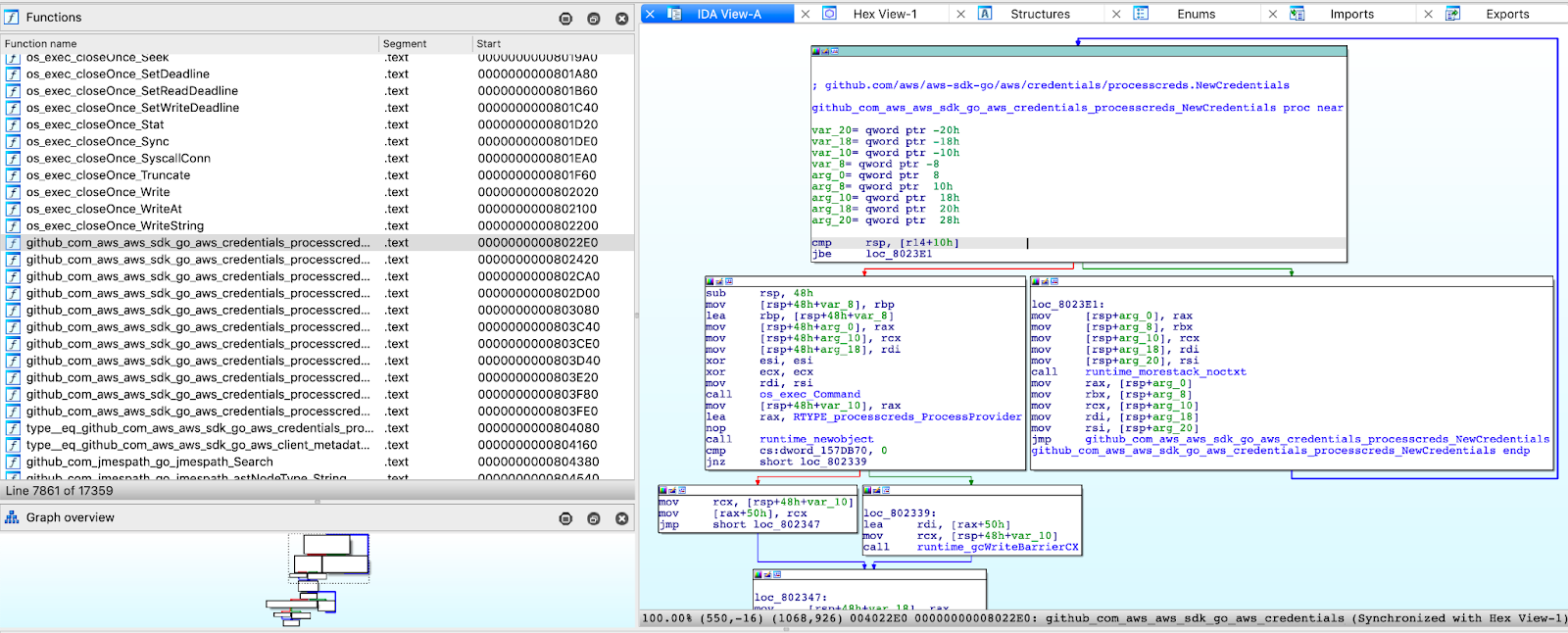Click the color icon on NewCredentials node header
Screen dimensions: 1568x633
point(816,51)
